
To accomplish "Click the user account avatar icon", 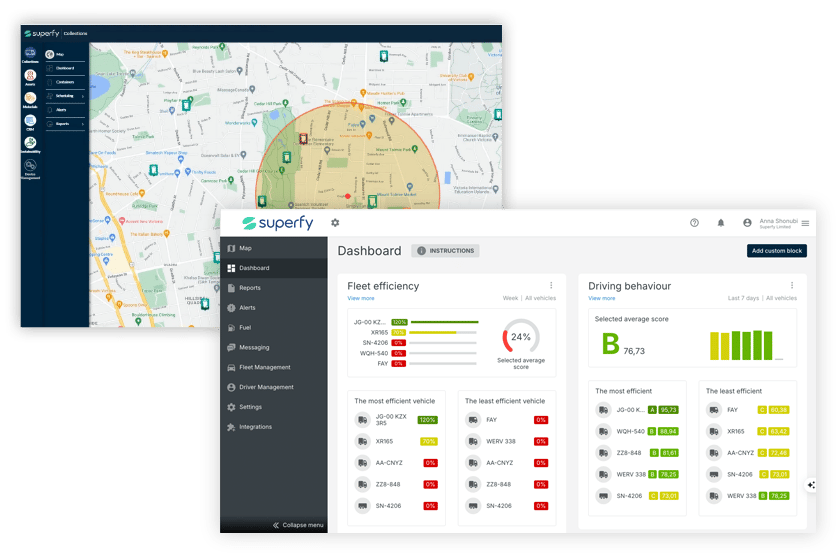I will [x=747, y=222].
